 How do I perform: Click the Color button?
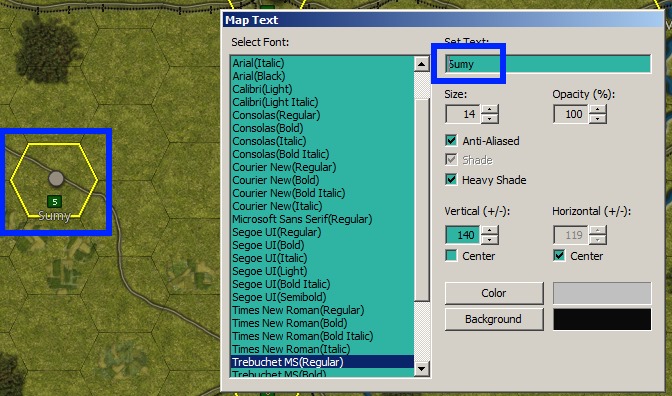pos(494,293)
